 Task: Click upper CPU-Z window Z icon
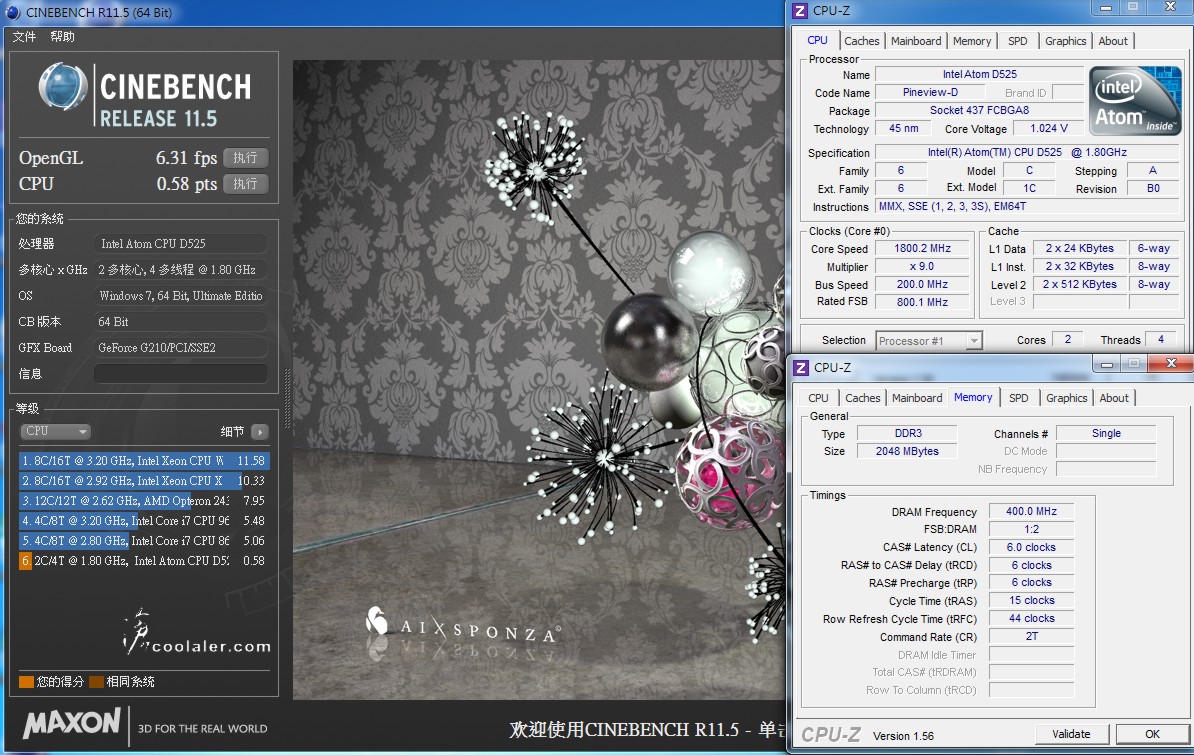coord(800,11)
